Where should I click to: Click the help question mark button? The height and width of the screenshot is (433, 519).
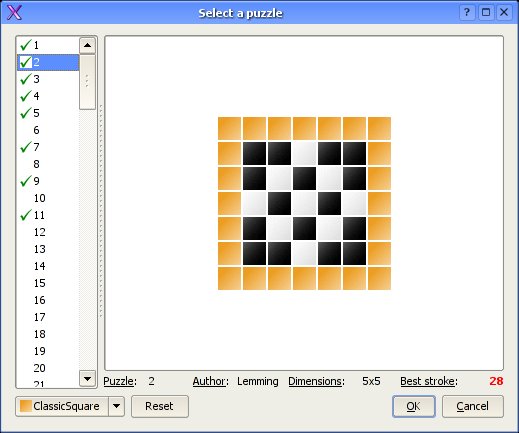point(467,13)
